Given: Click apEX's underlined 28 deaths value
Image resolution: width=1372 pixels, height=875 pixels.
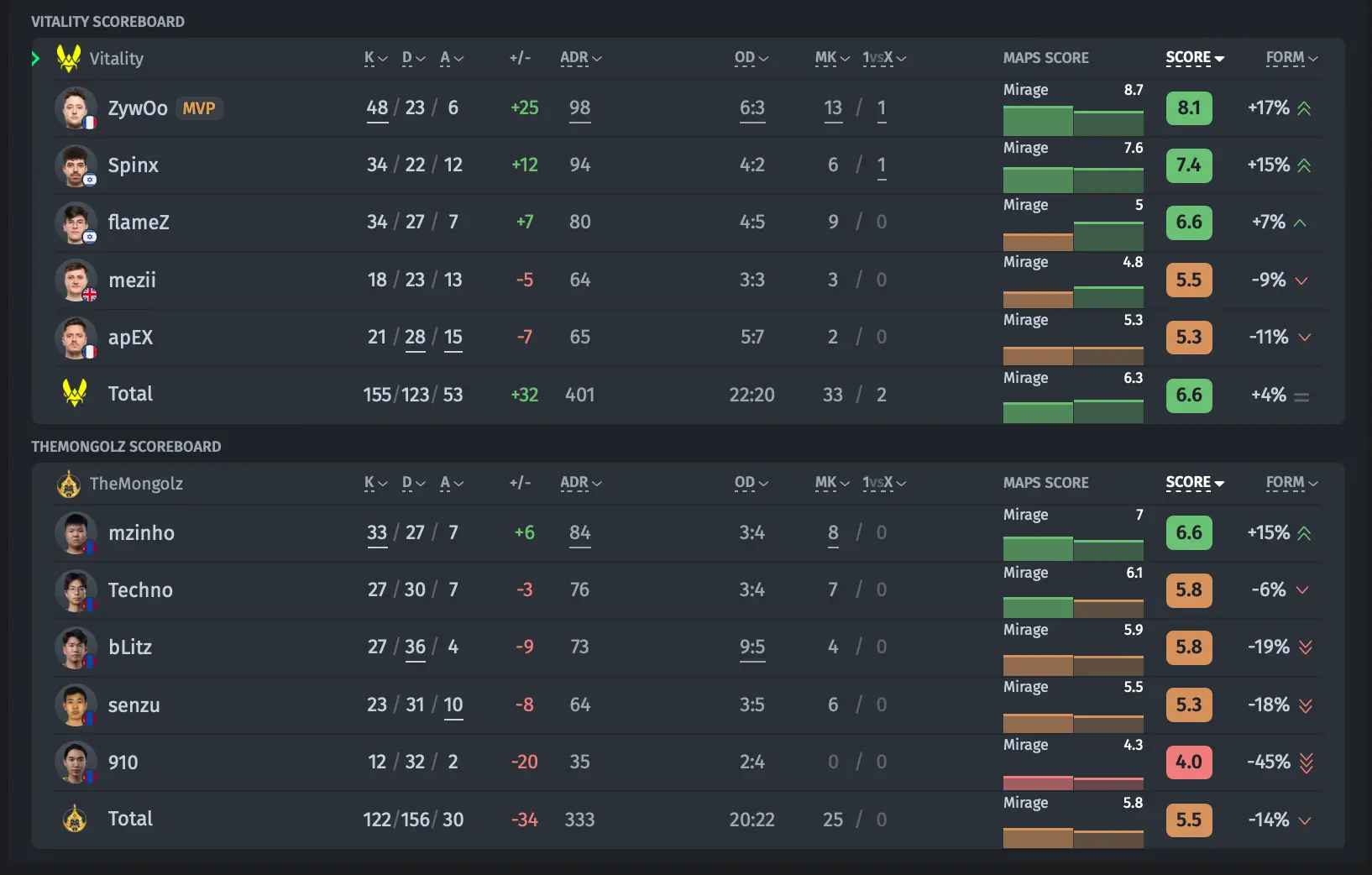Looking at the screenshot, I should point(415,338).
